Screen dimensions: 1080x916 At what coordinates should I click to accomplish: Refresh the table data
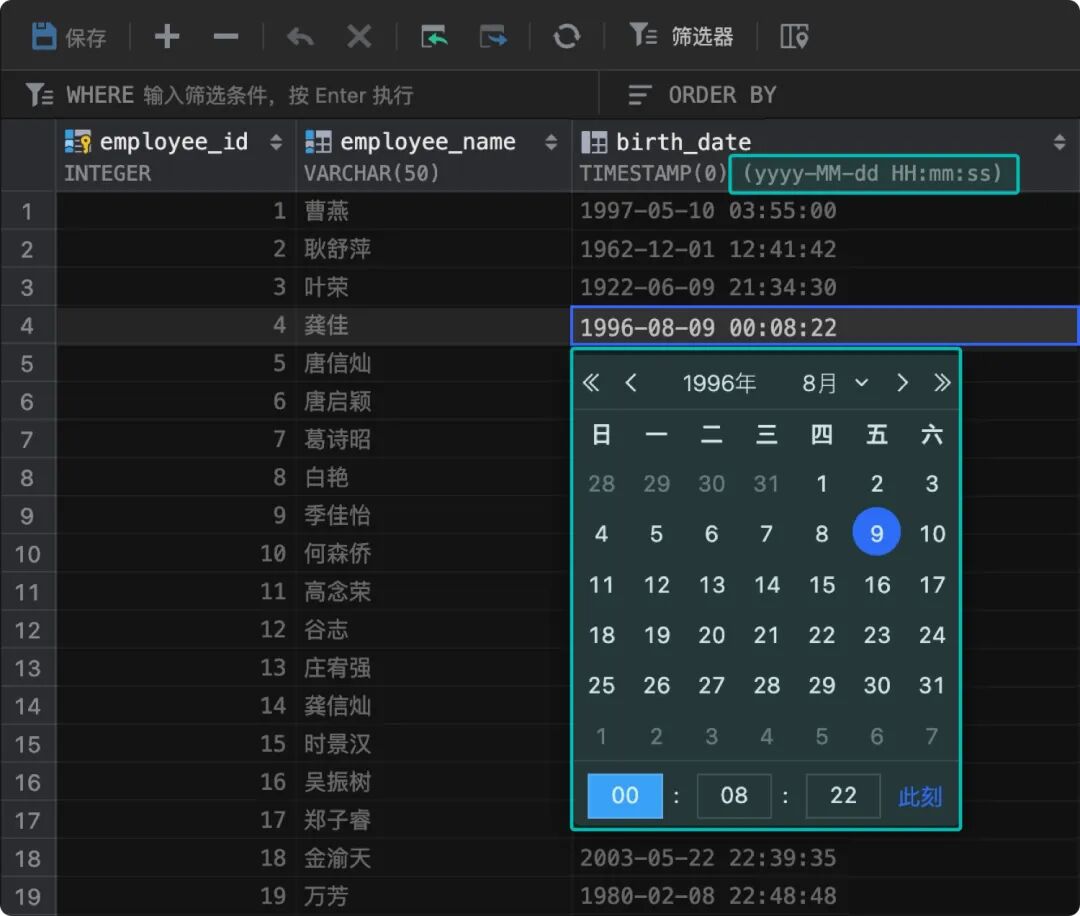pos(567,37)
